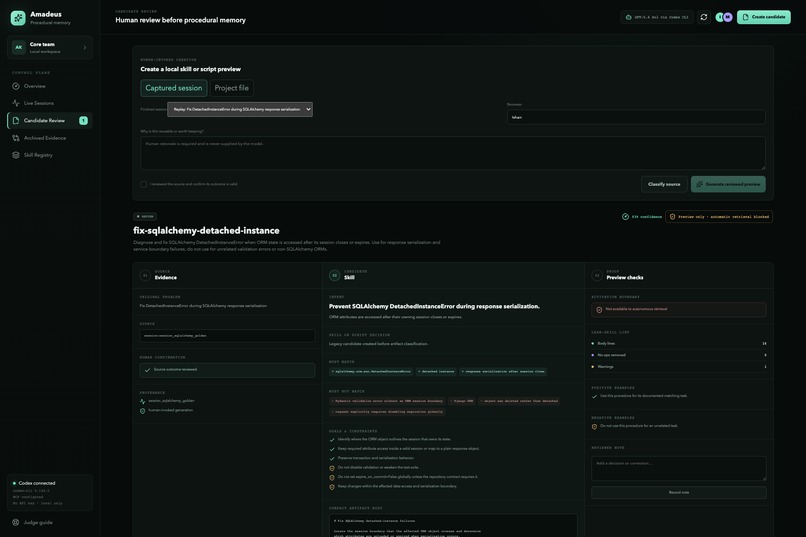Screen dimensions: 806x537
Task: Click the Reviewer name input field
Action: coord(636,117)
